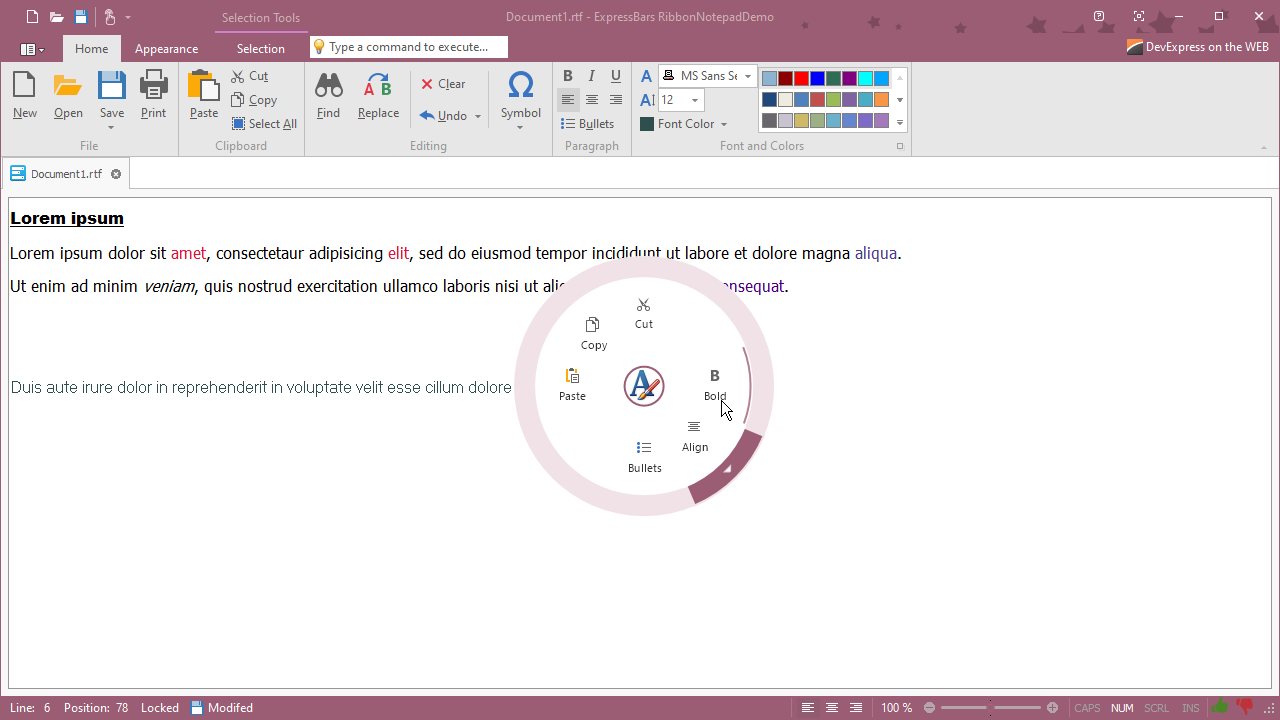The height and width of the screenshot is (720, 1280).
Task: Toggle Underline in the ribbon
Action: pyautogui.click(x=616, y=76)
